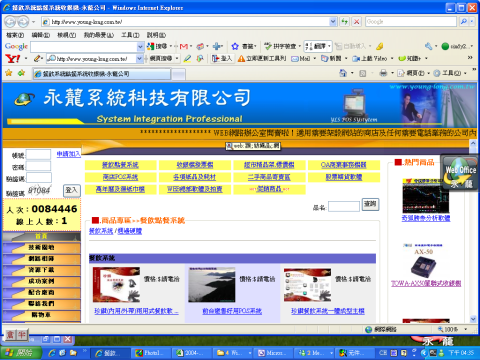
Task: Click the Windows Start button (開始)
Action: [x=21, y=353]
